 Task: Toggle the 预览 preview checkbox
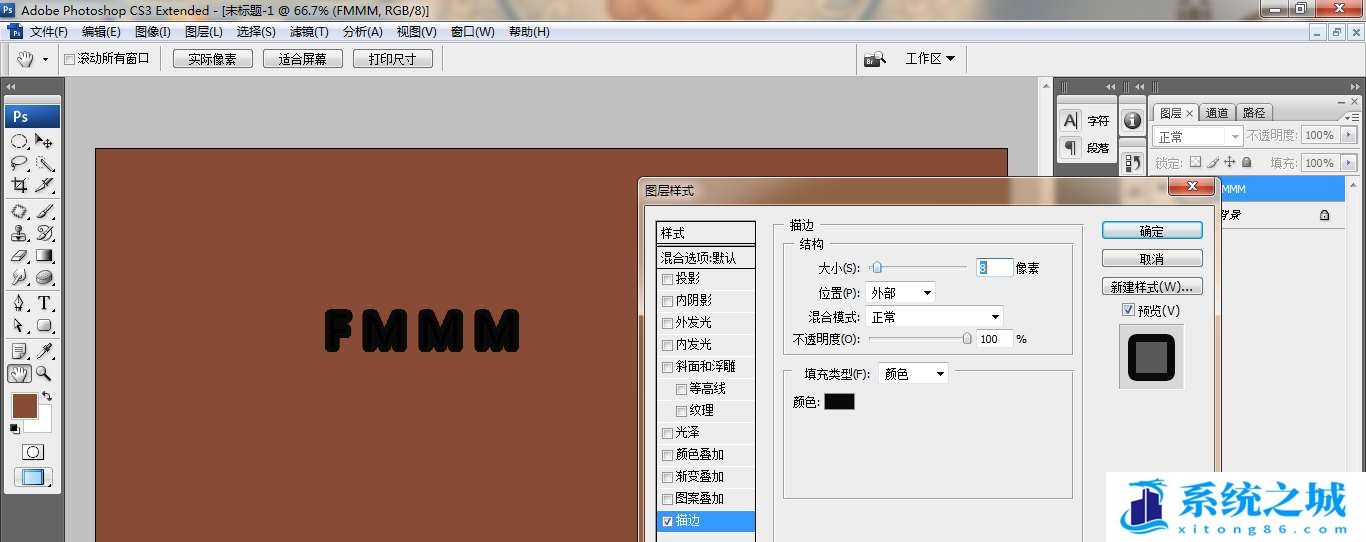click(x=1128, y=310)
